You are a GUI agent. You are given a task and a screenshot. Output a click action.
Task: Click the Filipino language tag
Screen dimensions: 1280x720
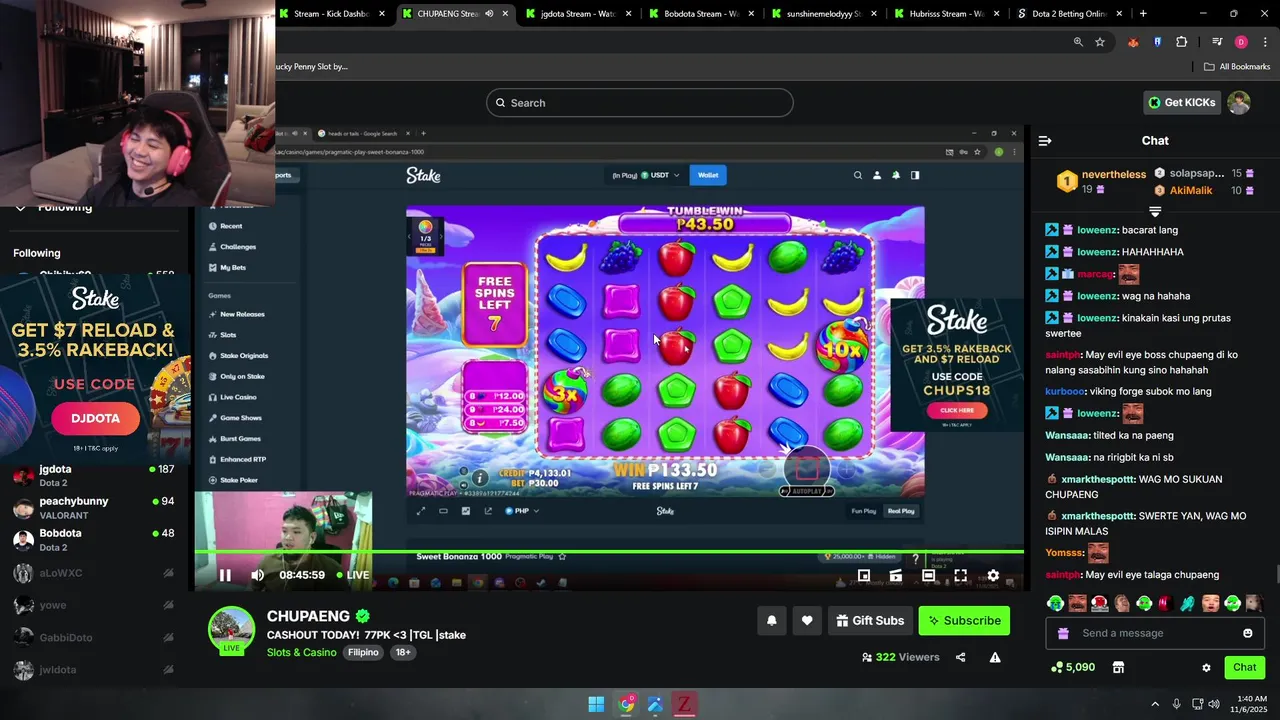(x=363, y=652)
